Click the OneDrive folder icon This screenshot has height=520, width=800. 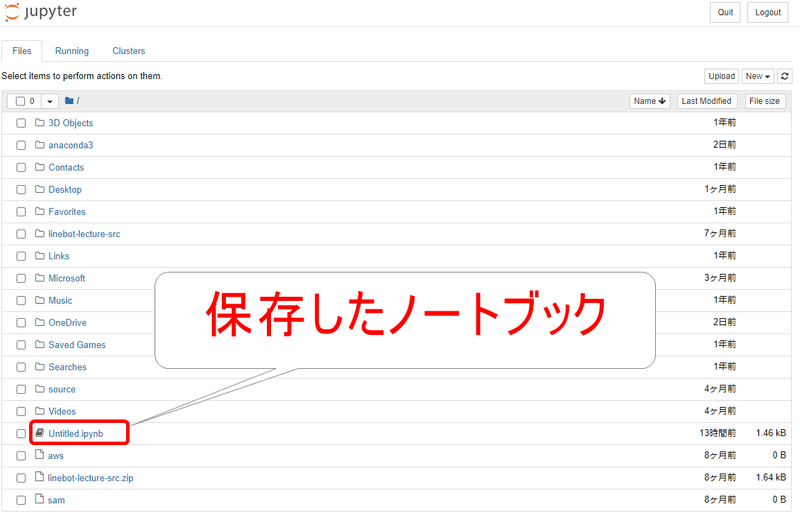(40, 322)
